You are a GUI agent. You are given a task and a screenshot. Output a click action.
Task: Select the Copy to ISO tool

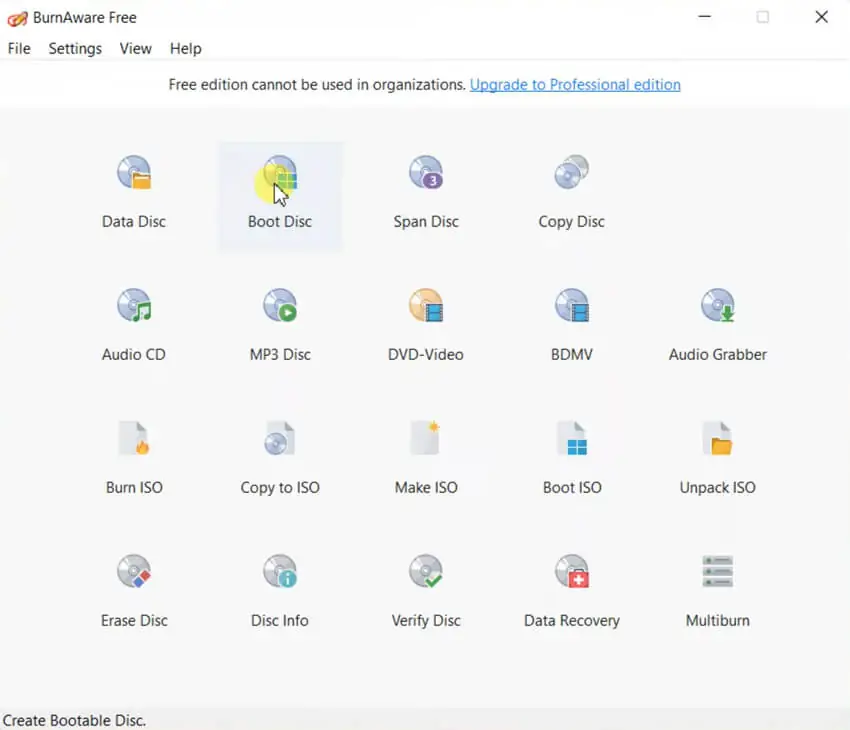coord(280,457)
